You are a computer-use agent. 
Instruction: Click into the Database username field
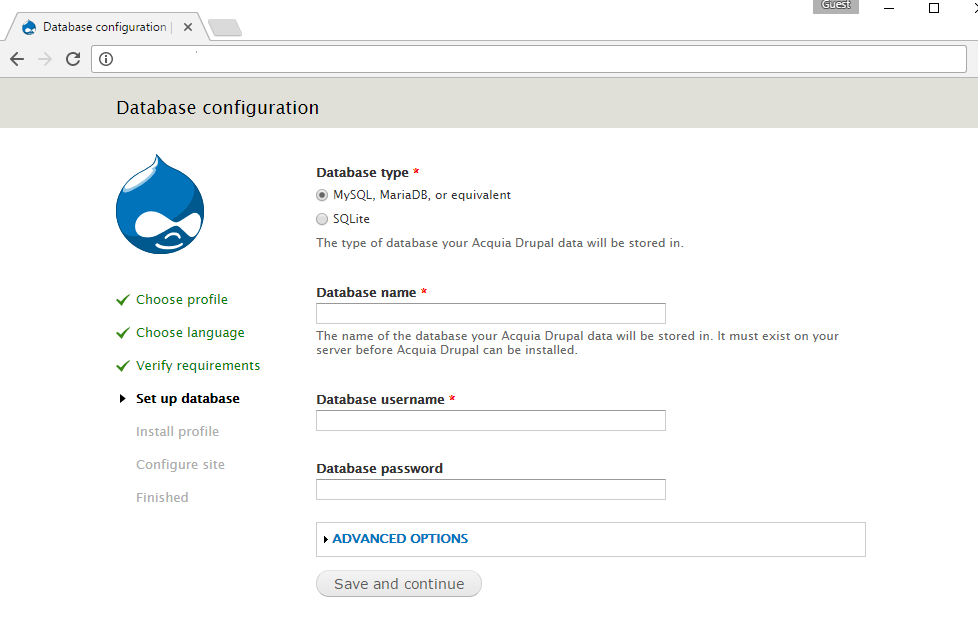pyautogui.click(x=490, y=421)
